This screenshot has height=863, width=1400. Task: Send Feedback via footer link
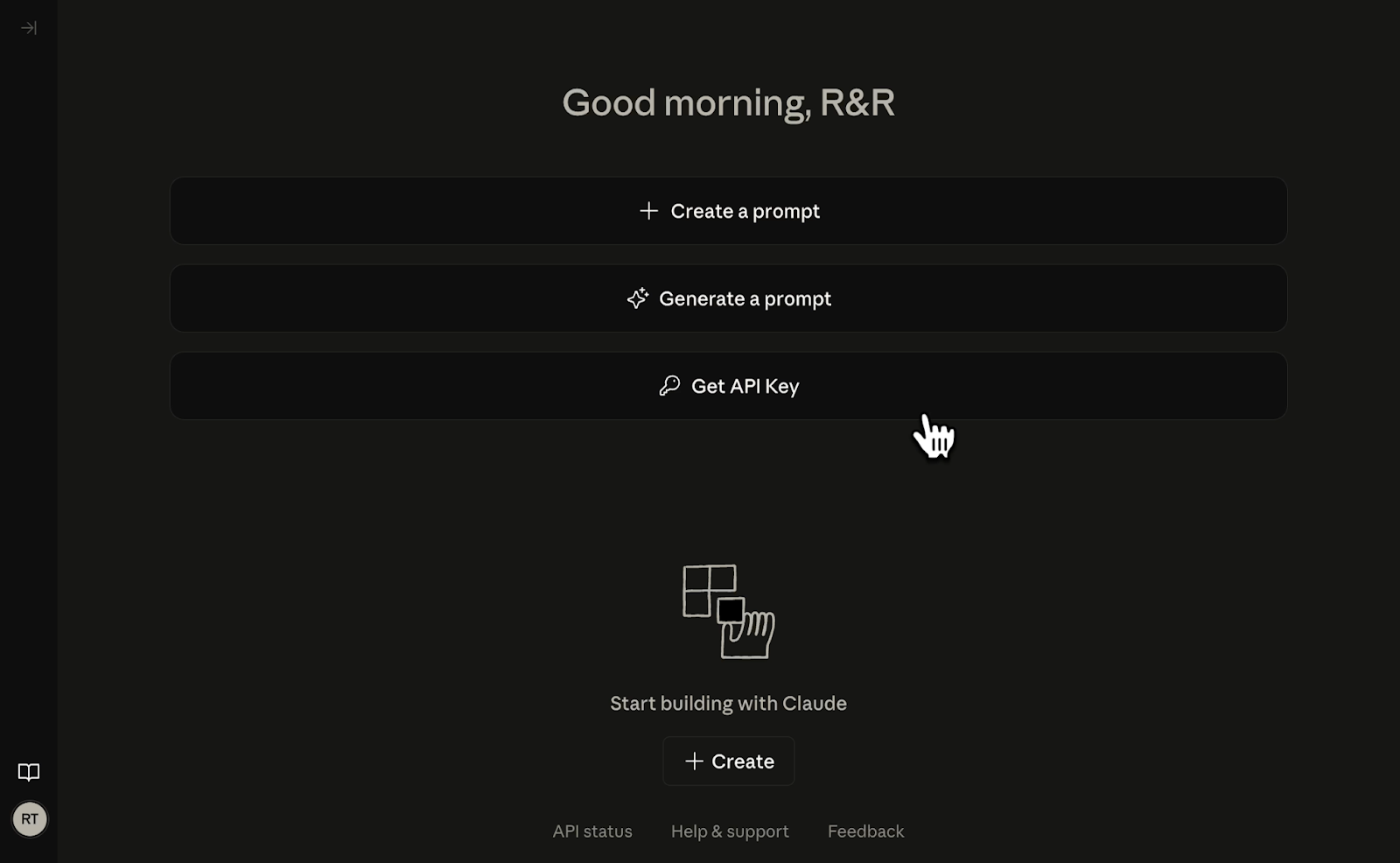864,831
